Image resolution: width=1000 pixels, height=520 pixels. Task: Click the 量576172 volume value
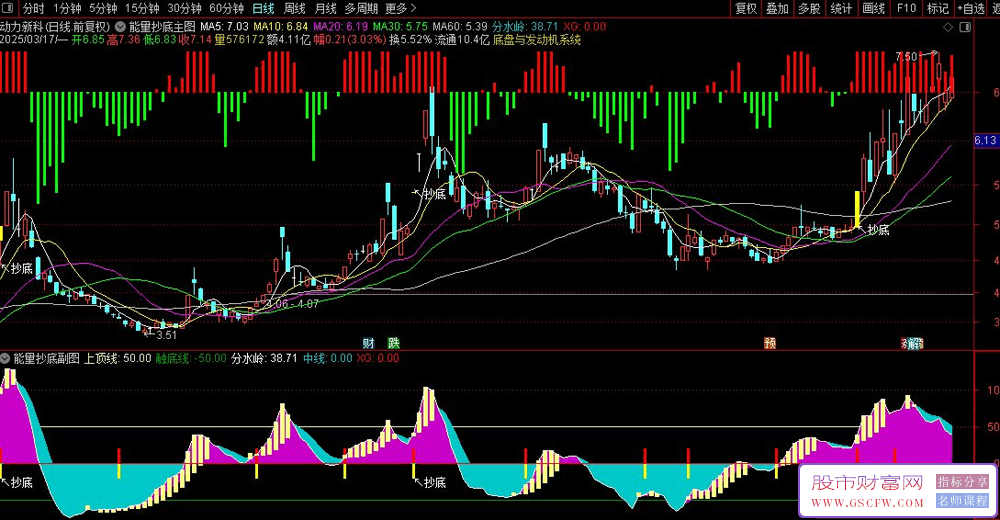pos(239,40)
